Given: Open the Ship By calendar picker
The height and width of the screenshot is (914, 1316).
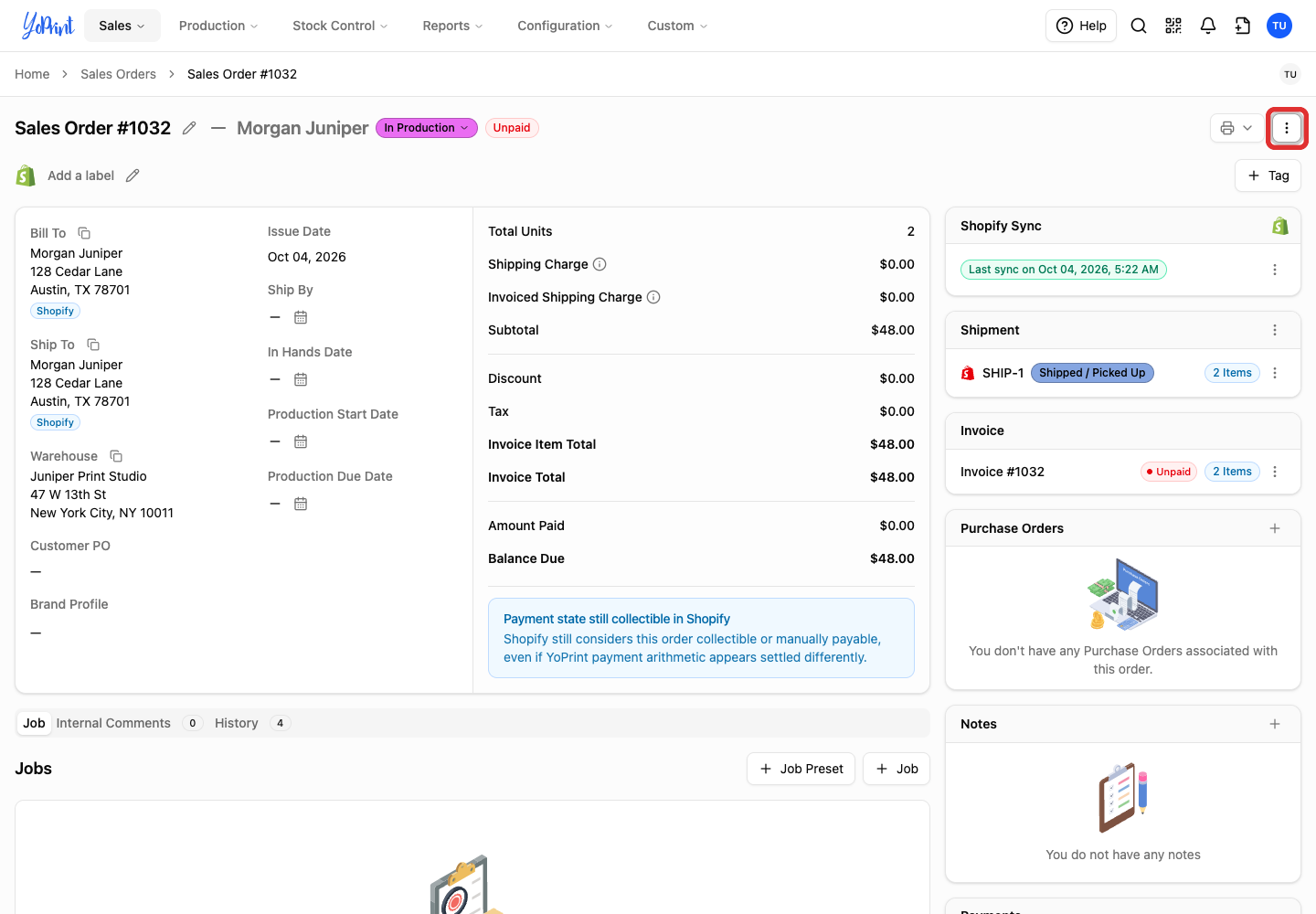Looking at the screenshot, I should pos(301,317).
